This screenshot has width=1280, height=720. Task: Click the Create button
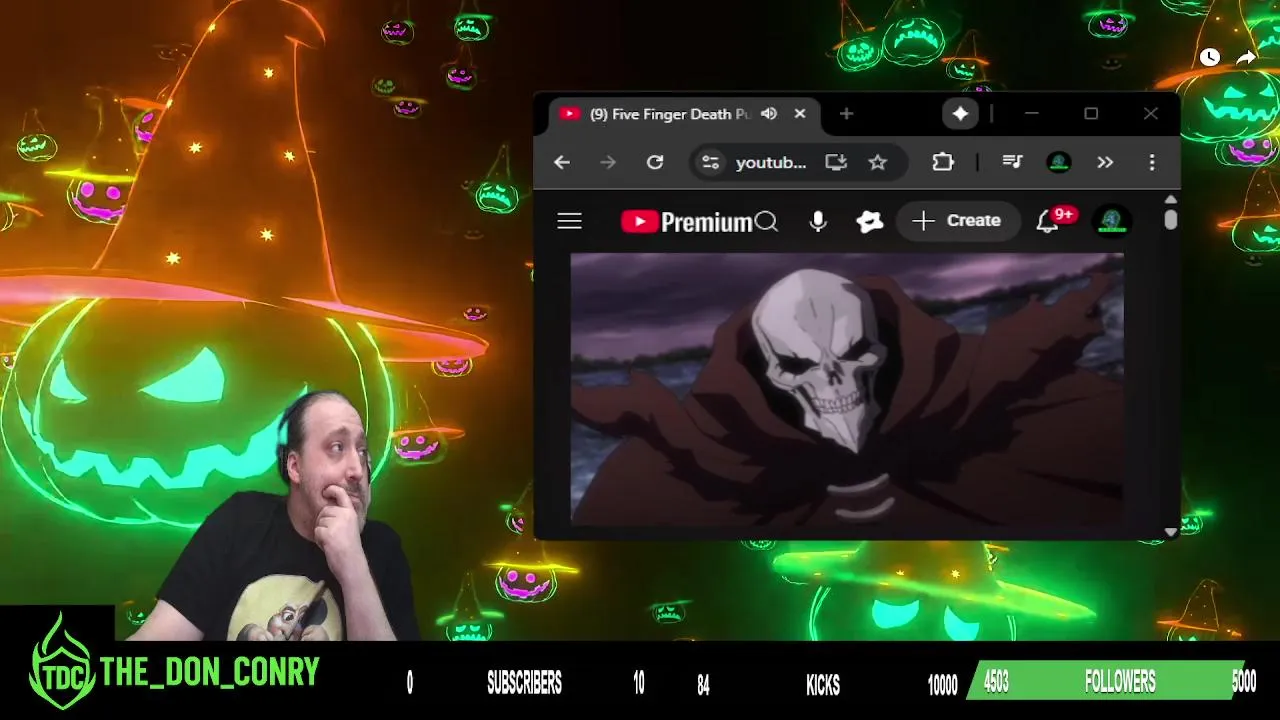tap(958, 221)
